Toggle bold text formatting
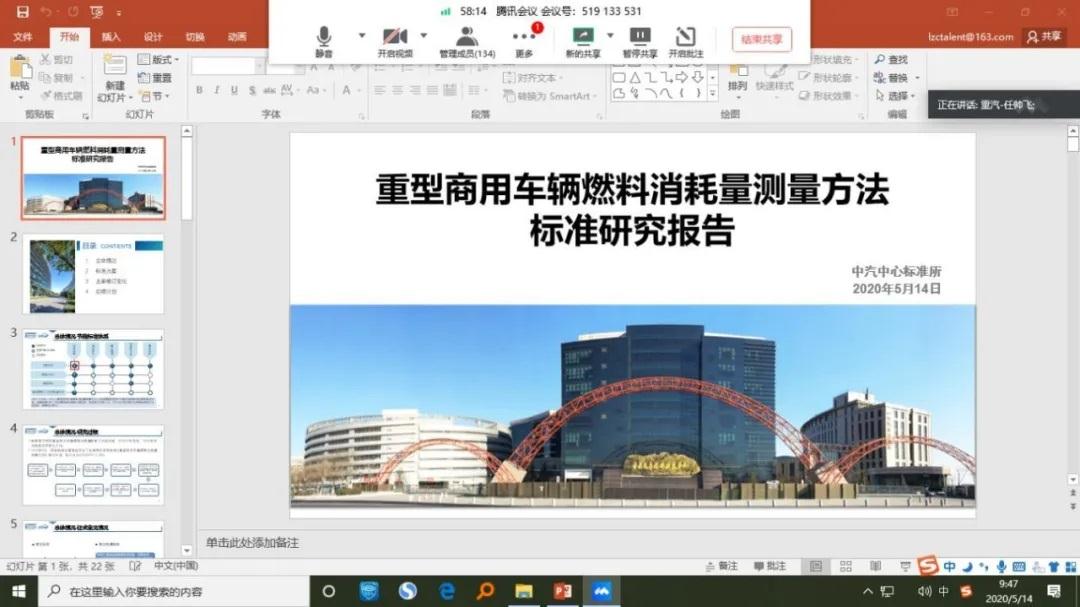This screenshot has height=607, width=1080. click(199, 91)
